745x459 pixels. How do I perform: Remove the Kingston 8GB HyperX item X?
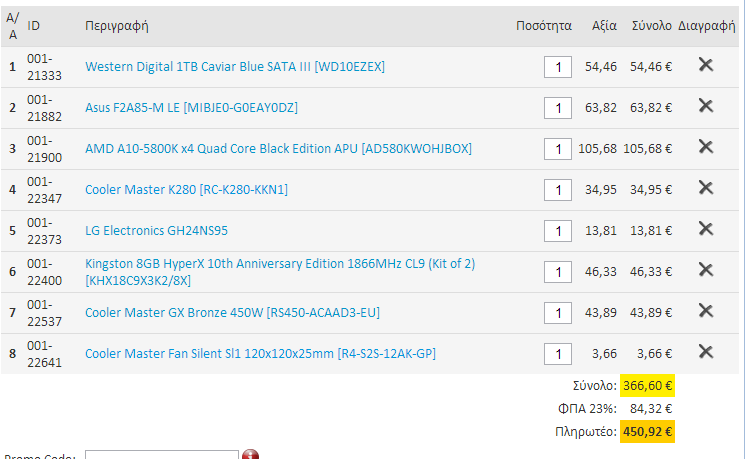pyautogui.click(x=706, y=270)
